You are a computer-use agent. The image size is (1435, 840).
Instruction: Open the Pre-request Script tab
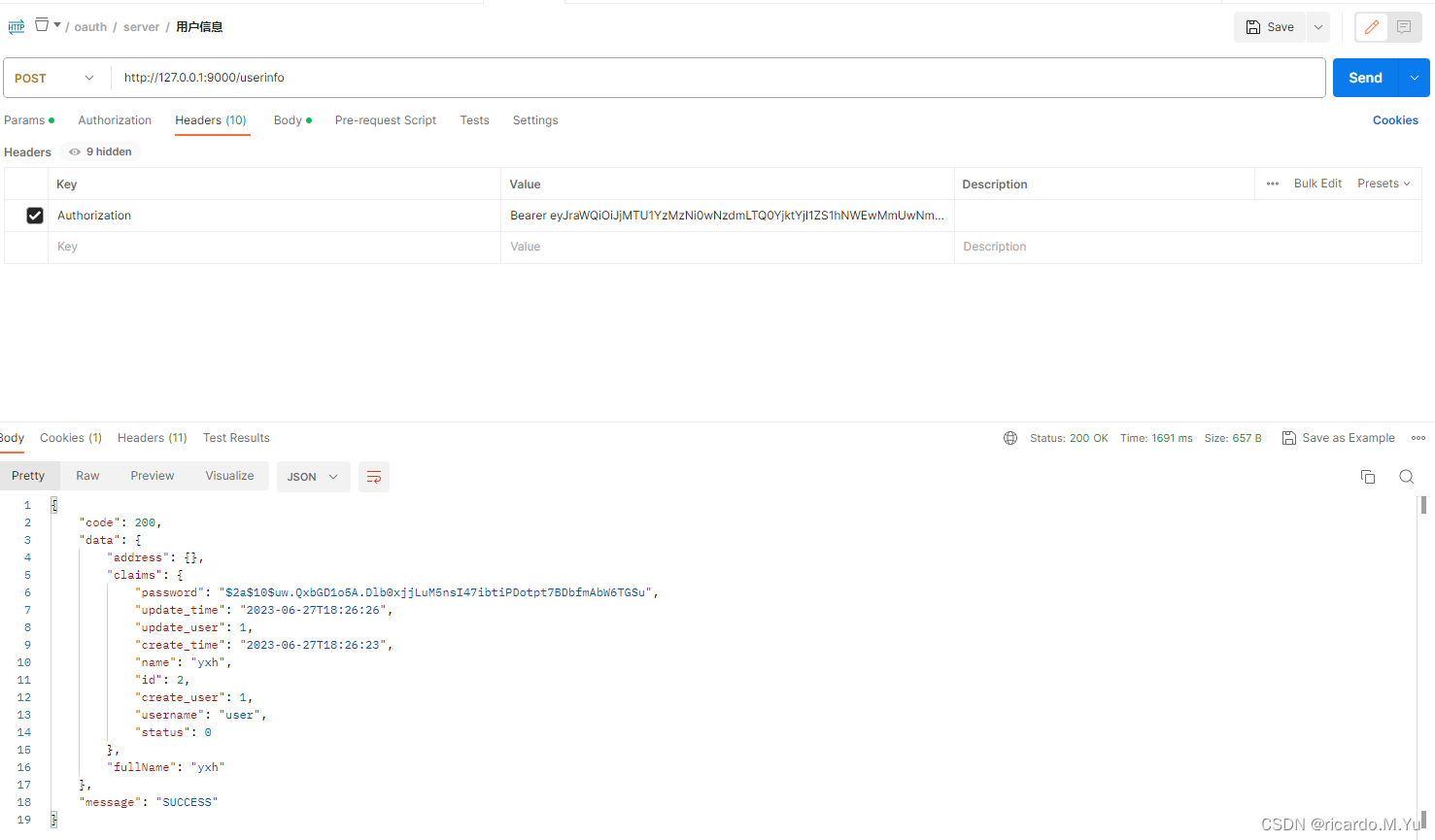(x=386, y=120)
